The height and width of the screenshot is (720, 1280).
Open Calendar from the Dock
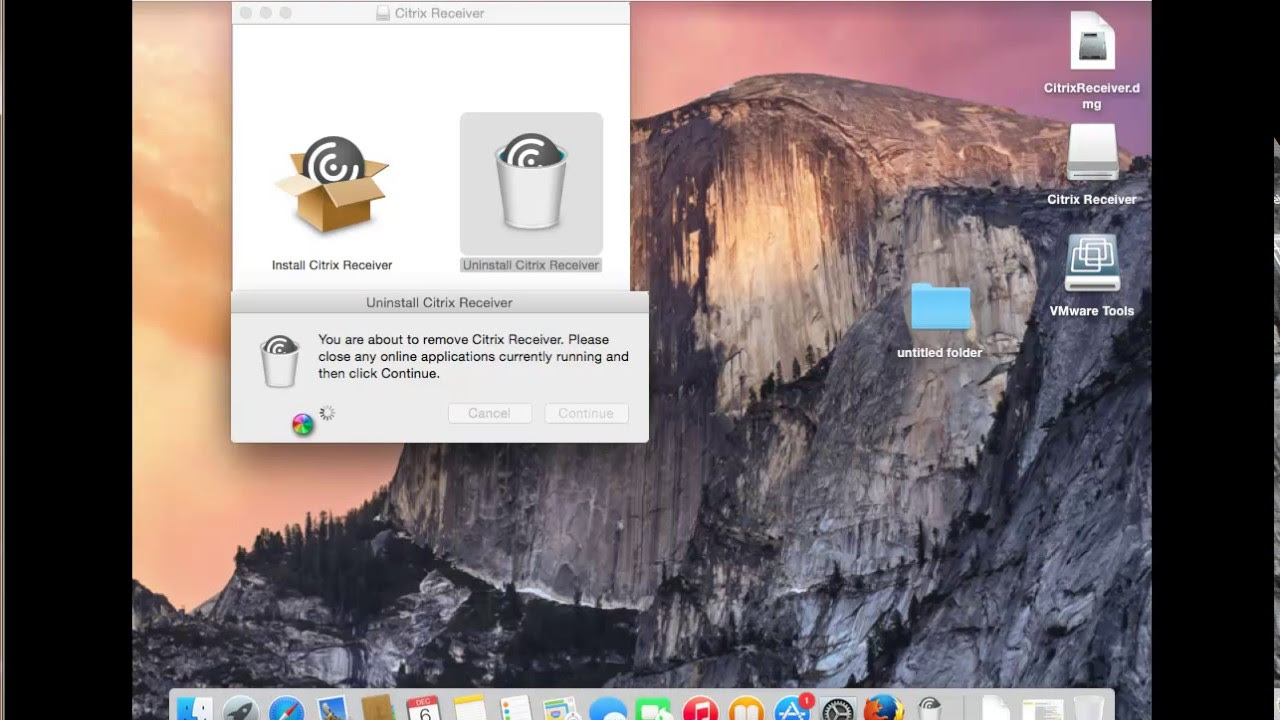[425, 708]
